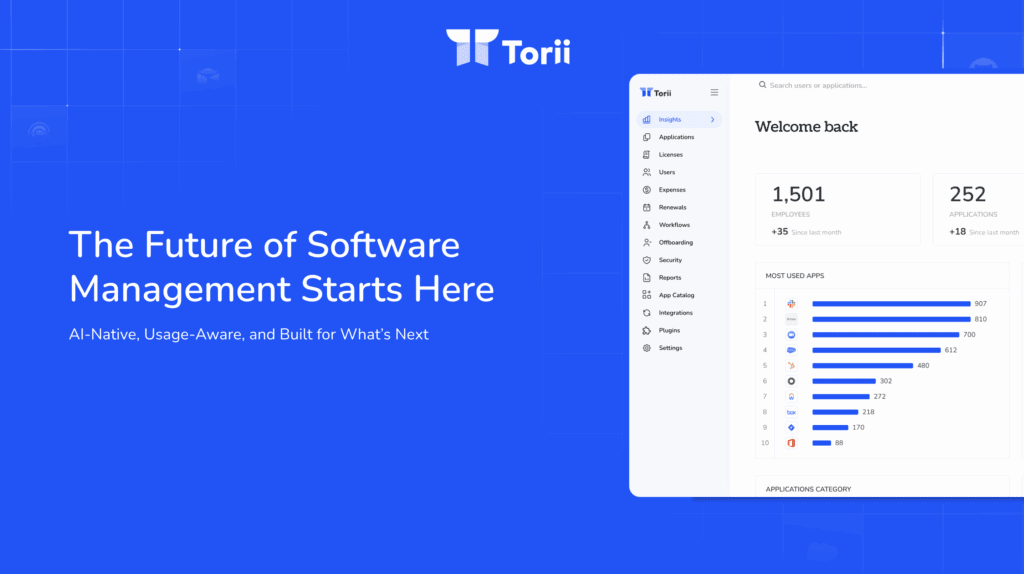
Task: Click the Users people icon
Action: click(647, 172)
